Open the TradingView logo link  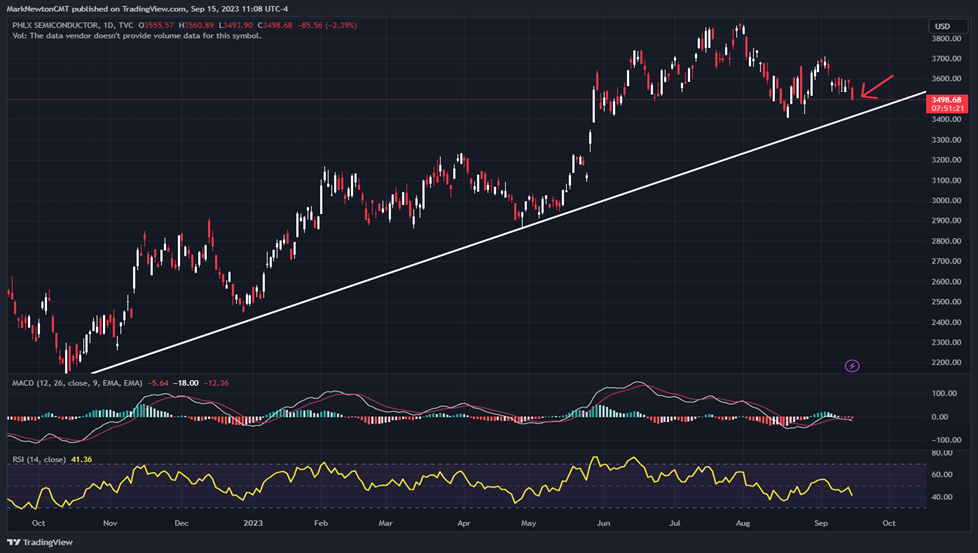(x=39, y=542)
